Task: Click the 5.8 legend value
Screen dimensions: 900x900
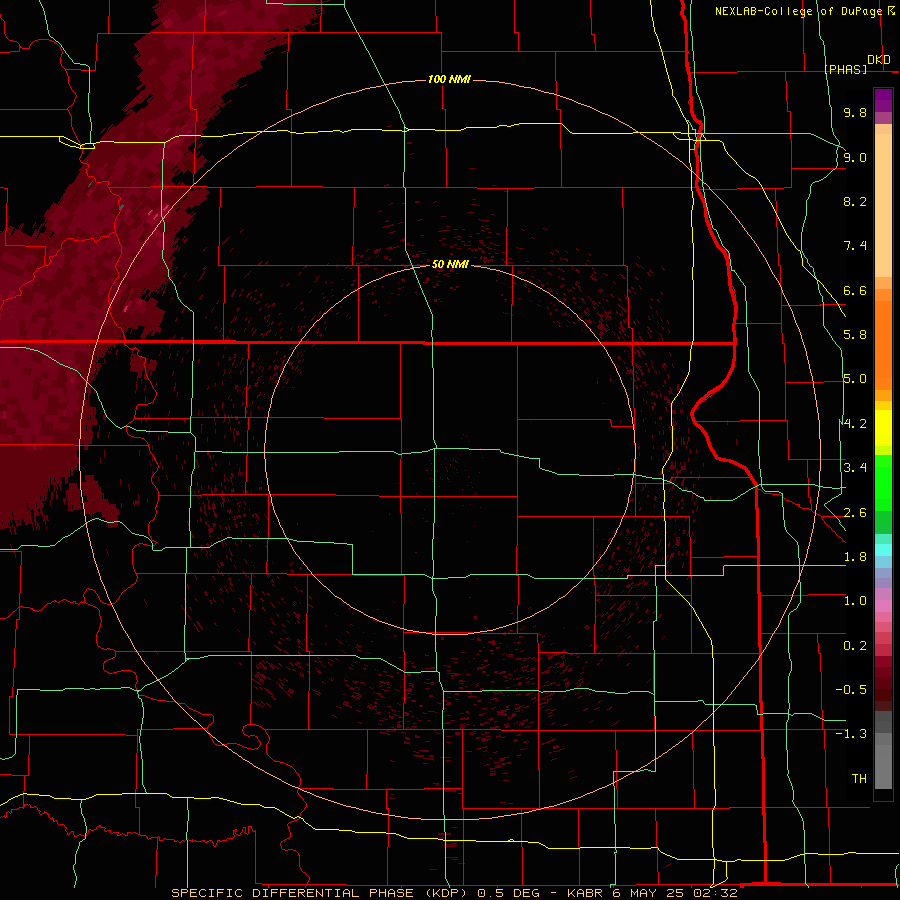Action: 855,335
